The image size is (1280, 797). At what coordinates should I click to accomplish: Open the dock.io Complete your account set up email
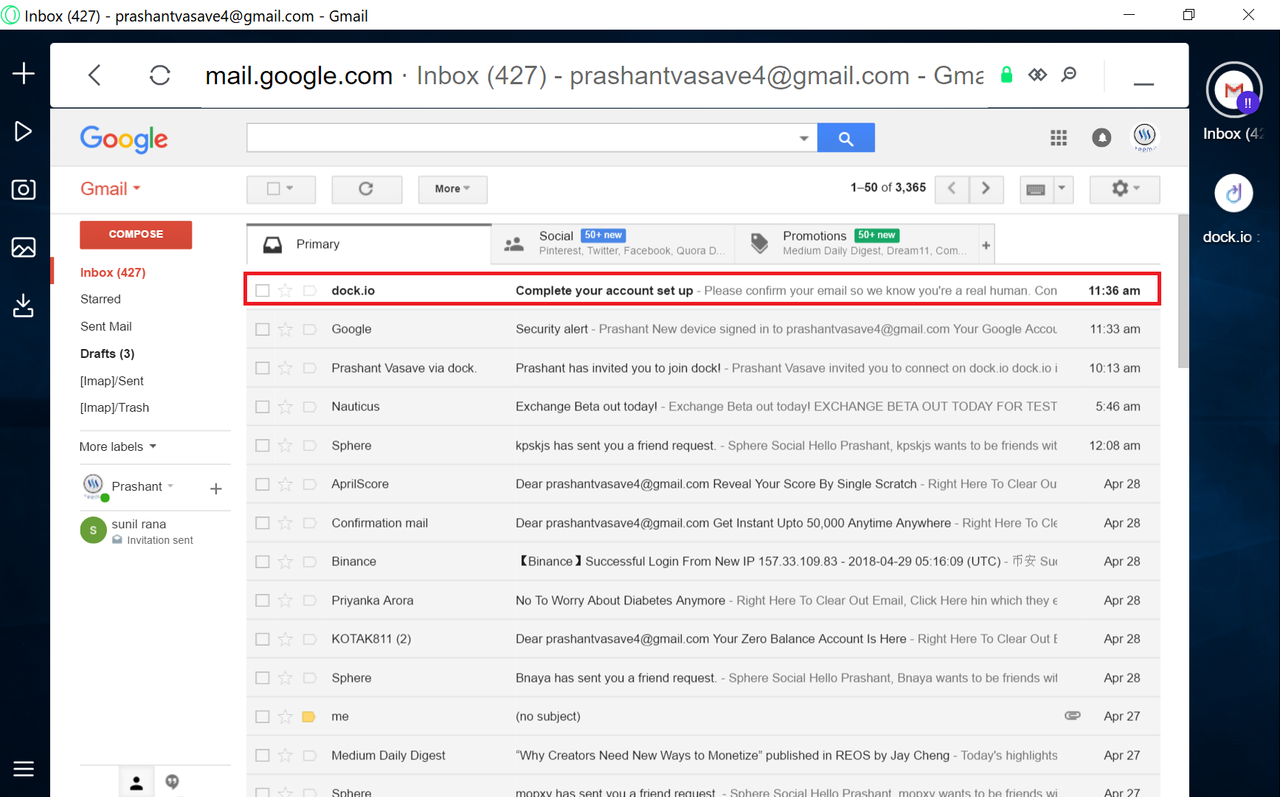(x=703, y=290)
